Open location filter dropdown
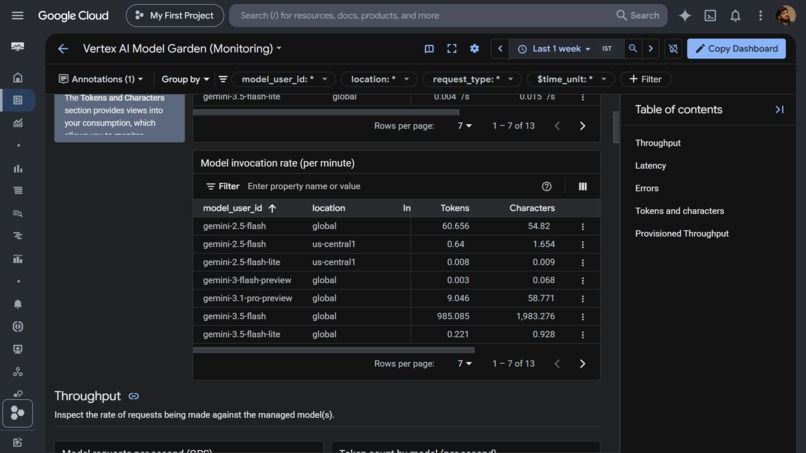 pyautogui.click(x=379, y=79)
